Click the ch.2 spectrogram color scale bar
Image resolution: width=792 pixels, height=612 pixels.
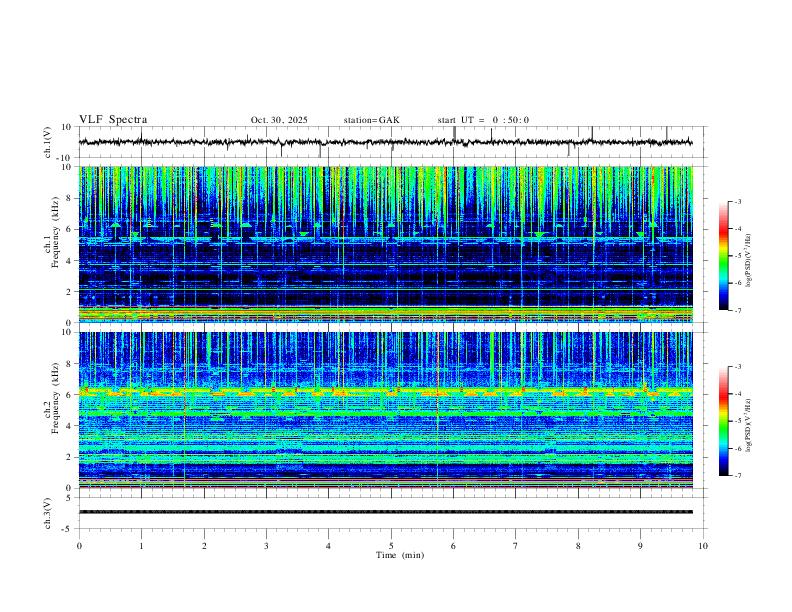click(x=724, y=421)
